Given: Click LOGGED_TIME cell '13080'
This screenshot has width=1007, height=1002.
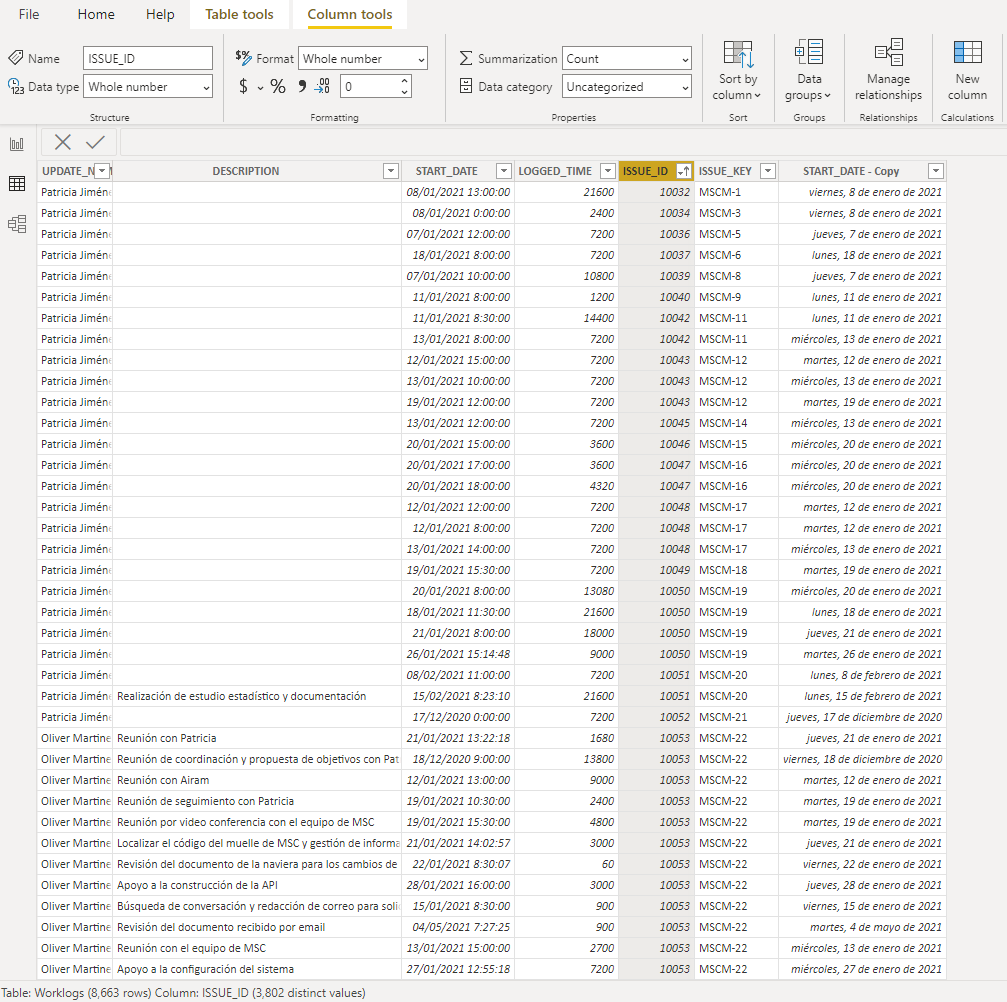Looking at the screenshot, I should coord(566,591).
